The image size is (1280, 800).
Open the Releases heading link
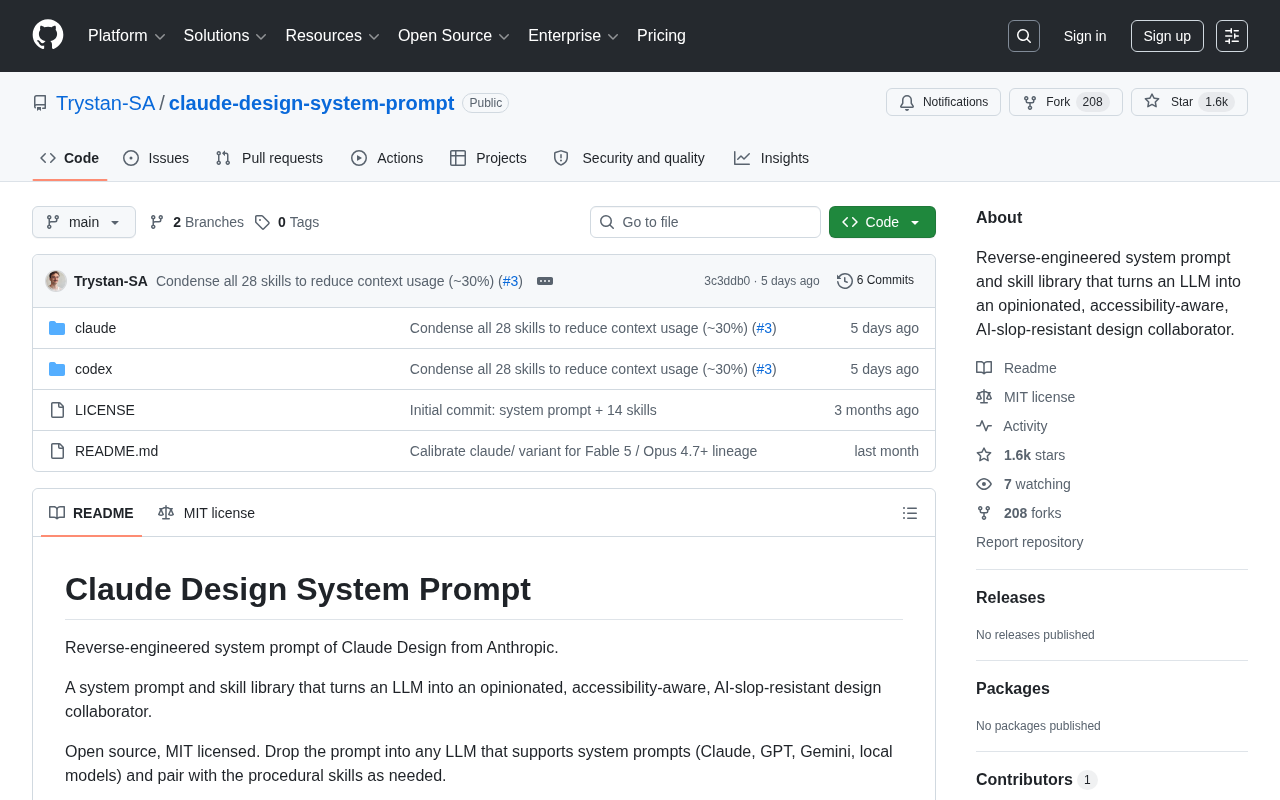click(x=1010, y=598)
